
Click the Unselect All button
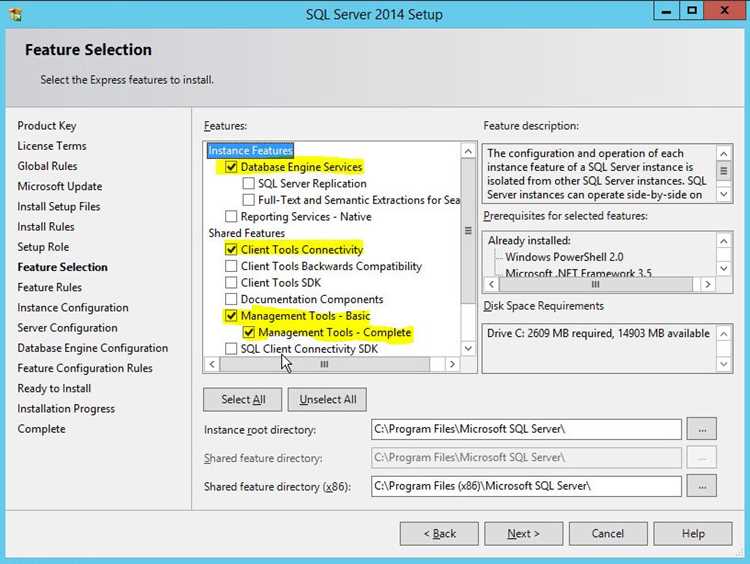327,399
